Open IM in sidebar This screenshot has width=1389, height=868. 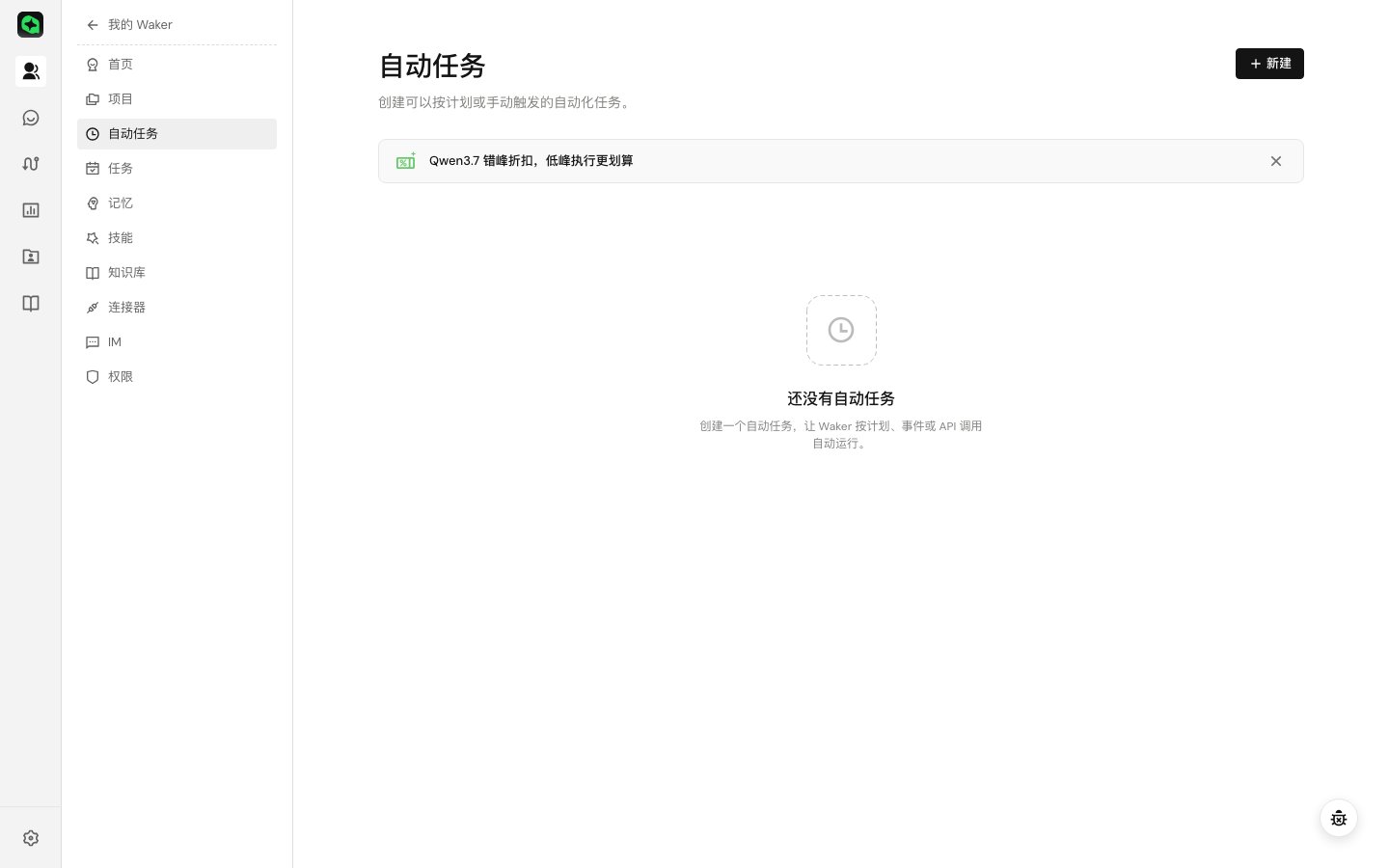coord(177,342)
